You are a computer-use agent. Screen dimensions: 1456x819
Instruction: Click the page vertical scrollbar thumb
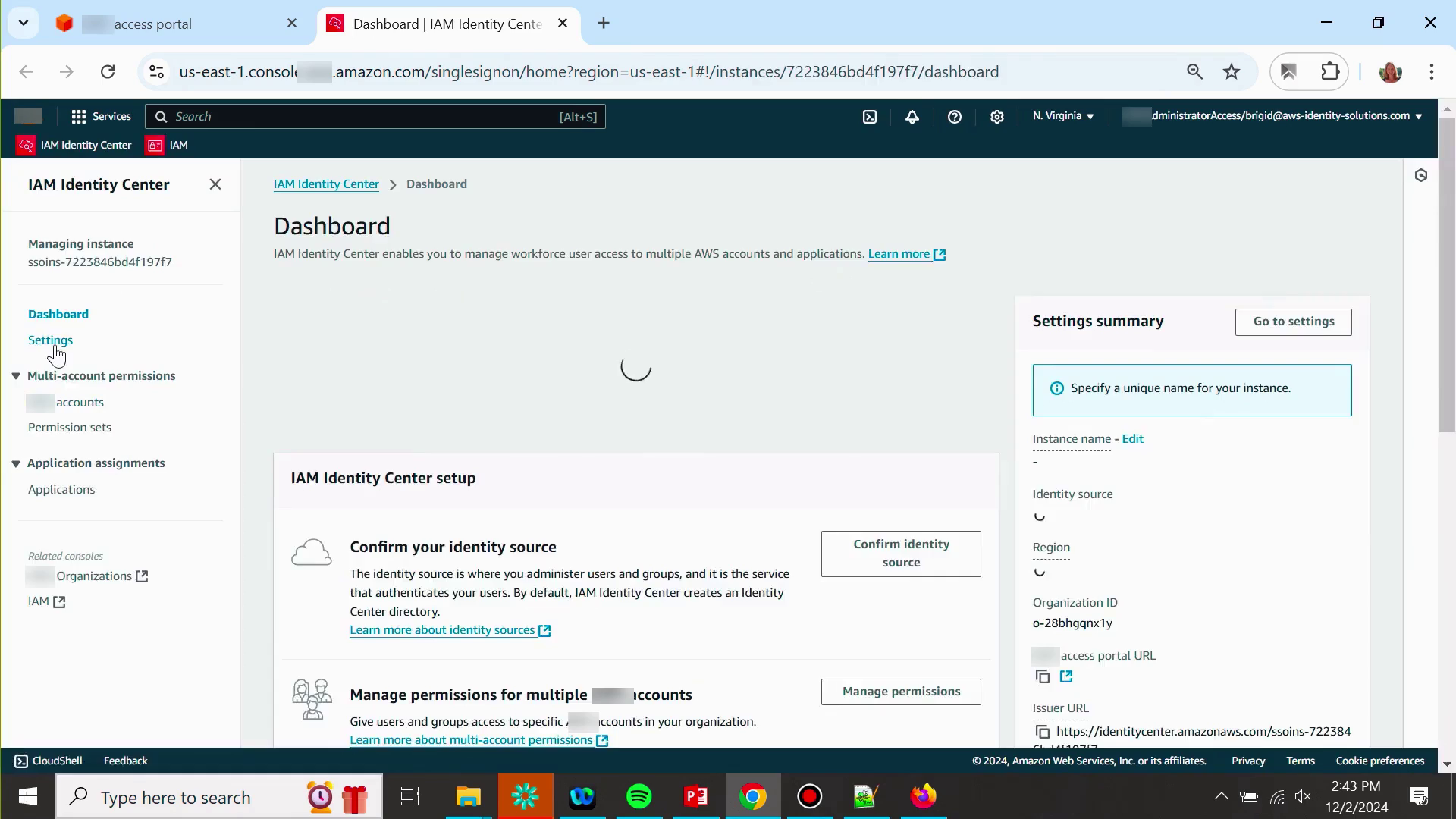(1447, 275)
